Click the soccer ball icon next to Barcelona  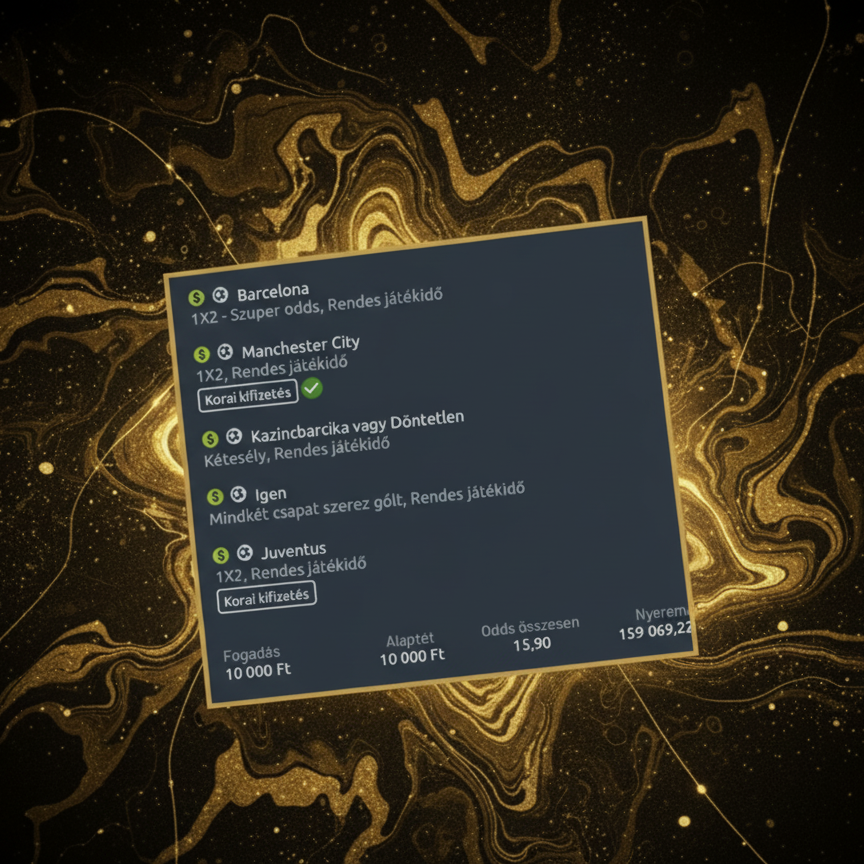tap(220, 295)
